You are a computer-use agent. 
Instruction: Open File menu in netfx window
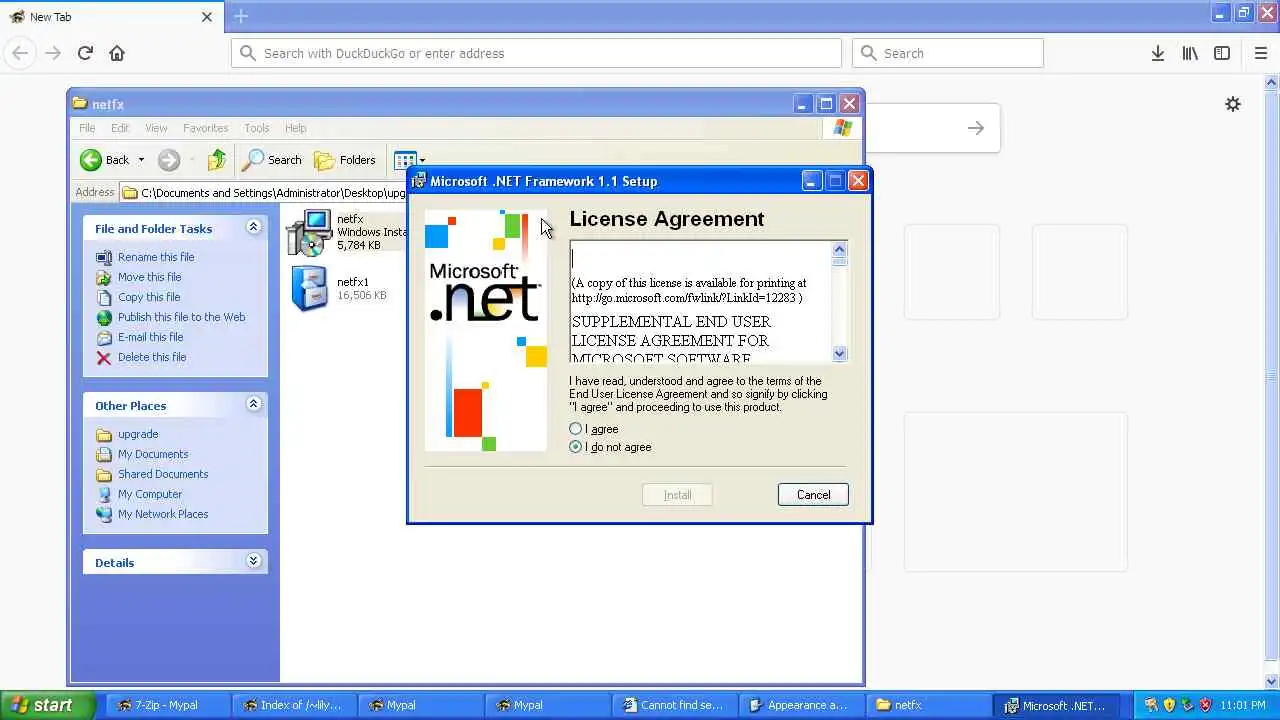(x=87, y=128)
